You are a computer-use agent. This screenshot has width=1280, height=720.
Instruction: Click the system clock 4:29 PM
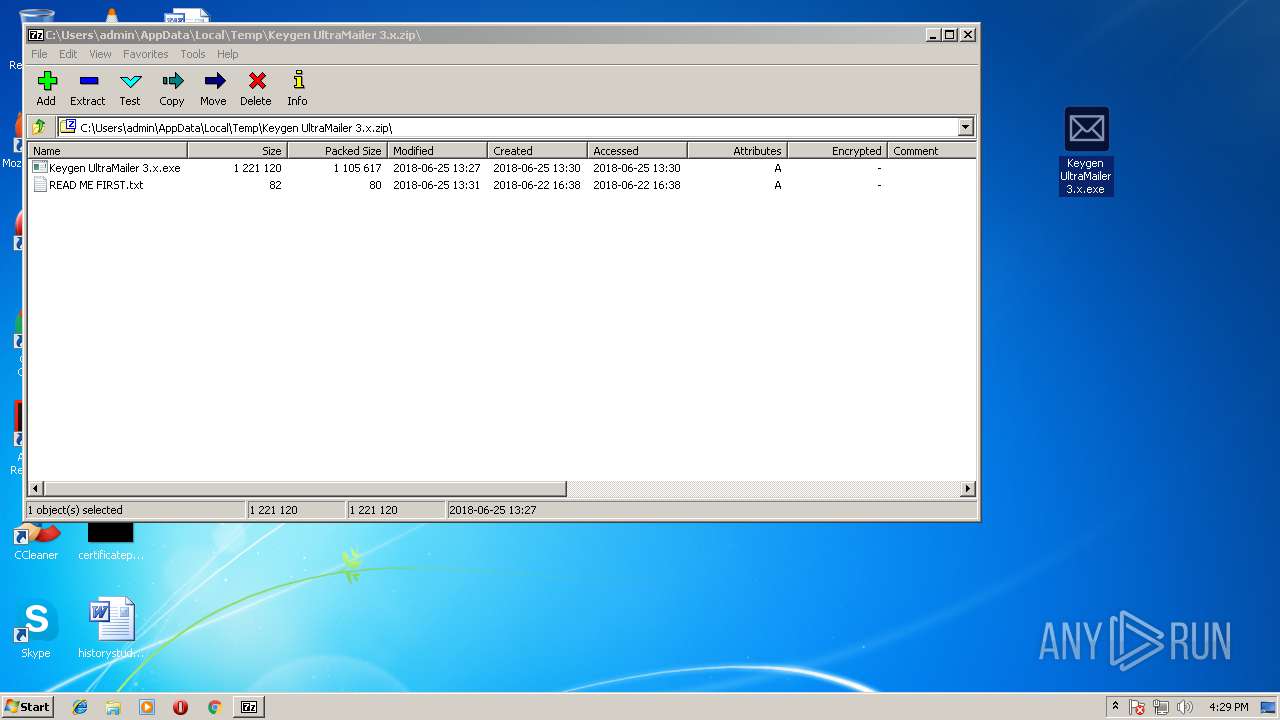1228,707
